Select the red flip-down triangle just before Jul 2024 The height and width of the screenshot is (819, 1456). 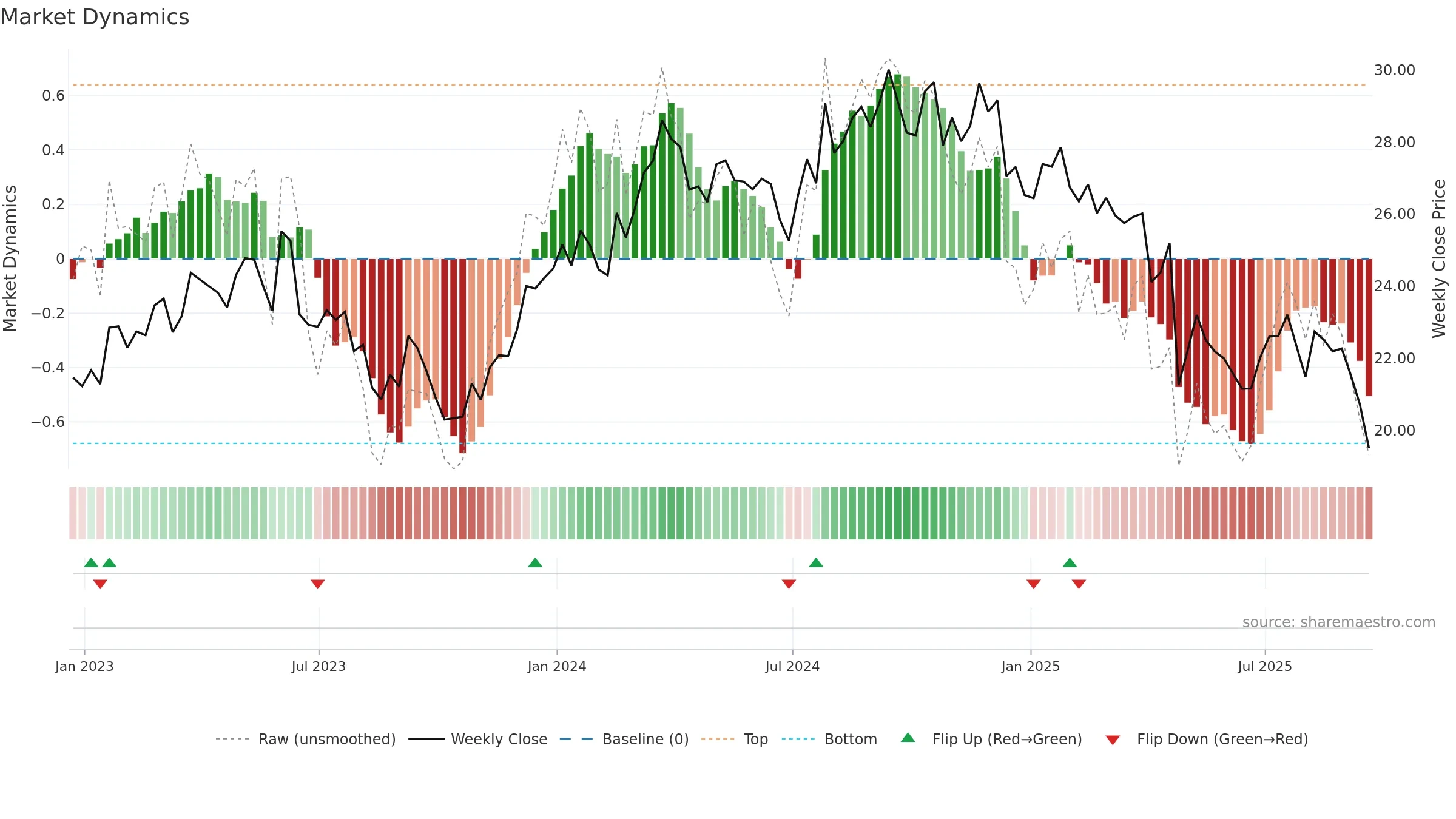pos(789,584)
